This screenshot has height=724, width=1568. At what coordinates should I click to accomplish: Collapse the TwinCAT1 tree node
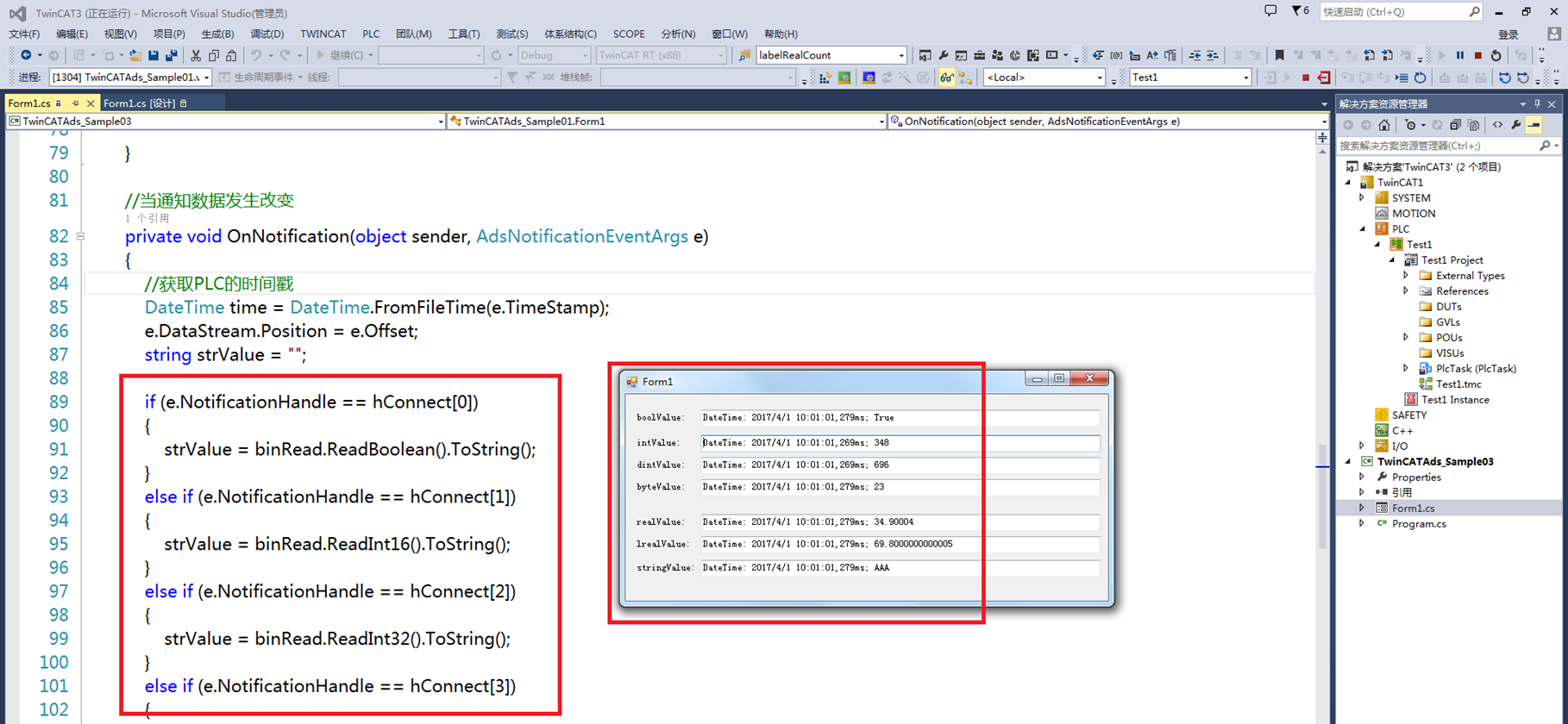[x=1348, y=183]
